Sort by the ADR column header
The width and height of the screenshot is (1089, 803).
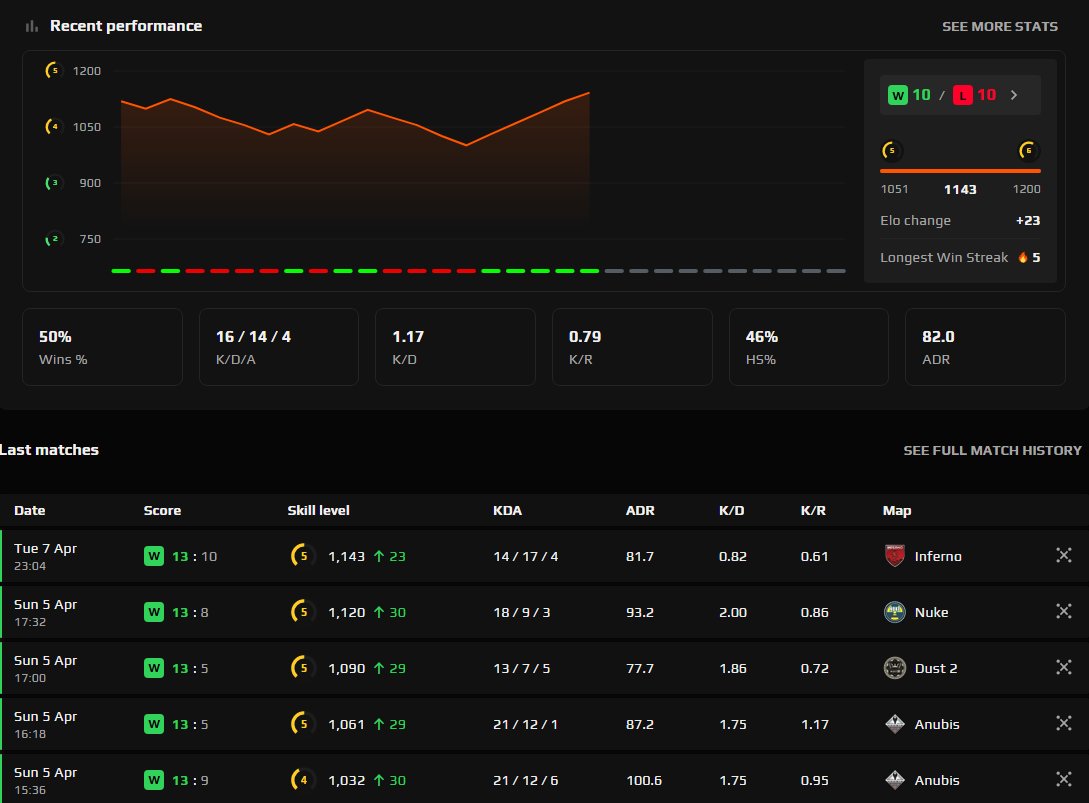pos(640,511)
